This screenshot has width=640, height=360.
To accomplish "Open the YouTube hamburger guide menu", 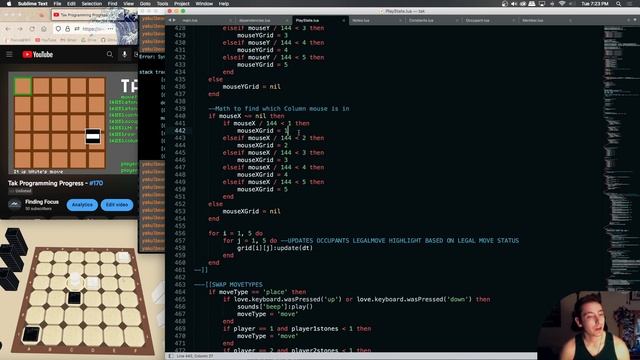I will click(x=9, y=54).
